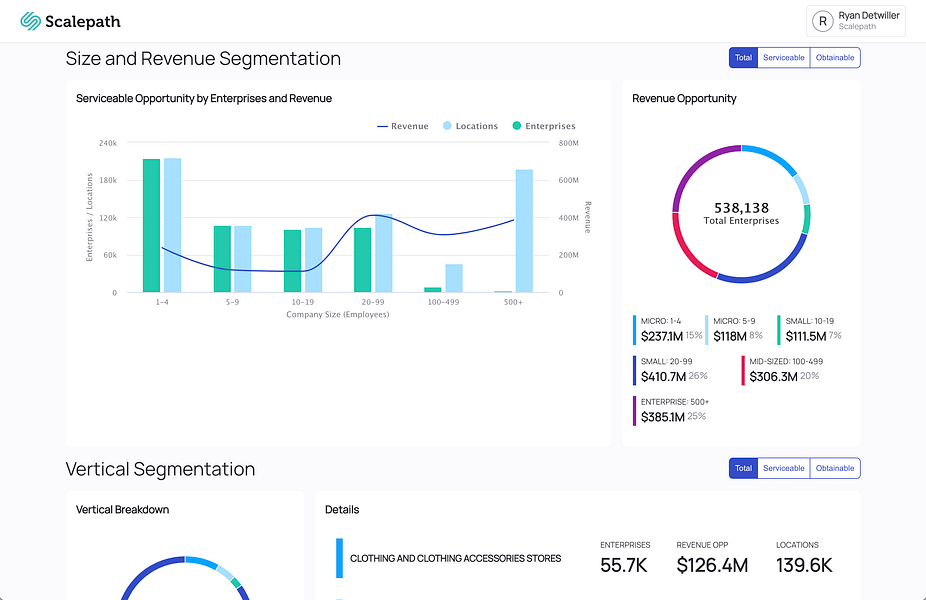This screenshot has height=600, width=926.
Task: Select Serviceable tab in Size and Revenue Segmentation
Action: (x=784, y=58)
